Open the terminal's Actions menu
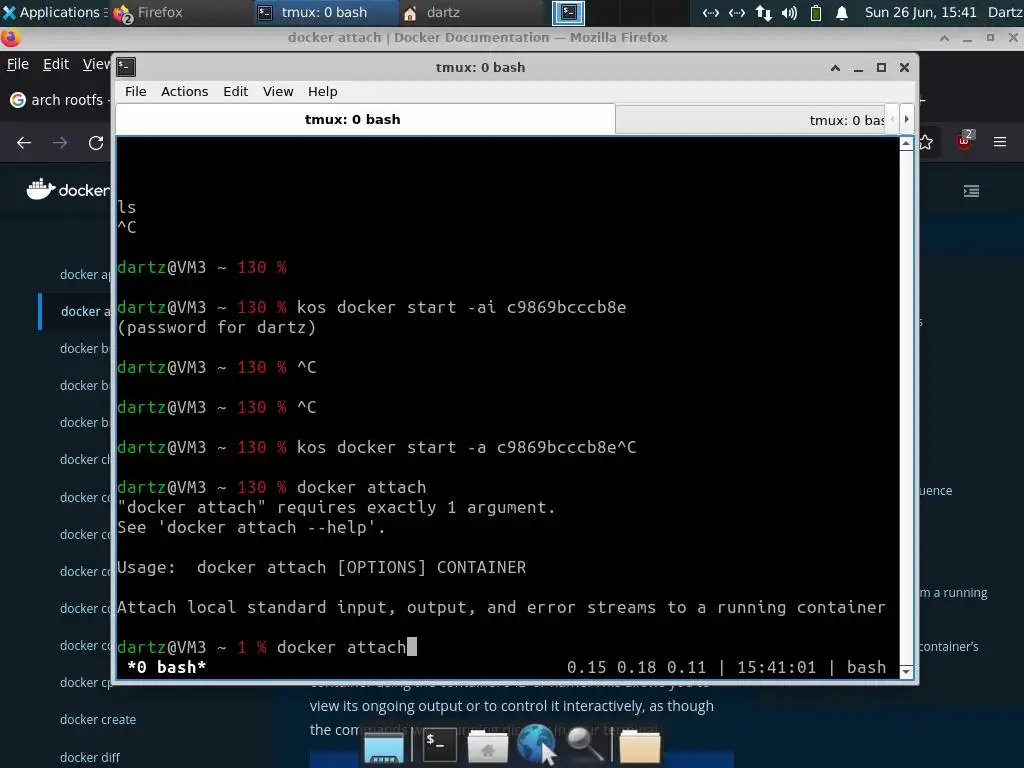The image size is (1024, 768). tap(184, 91)
